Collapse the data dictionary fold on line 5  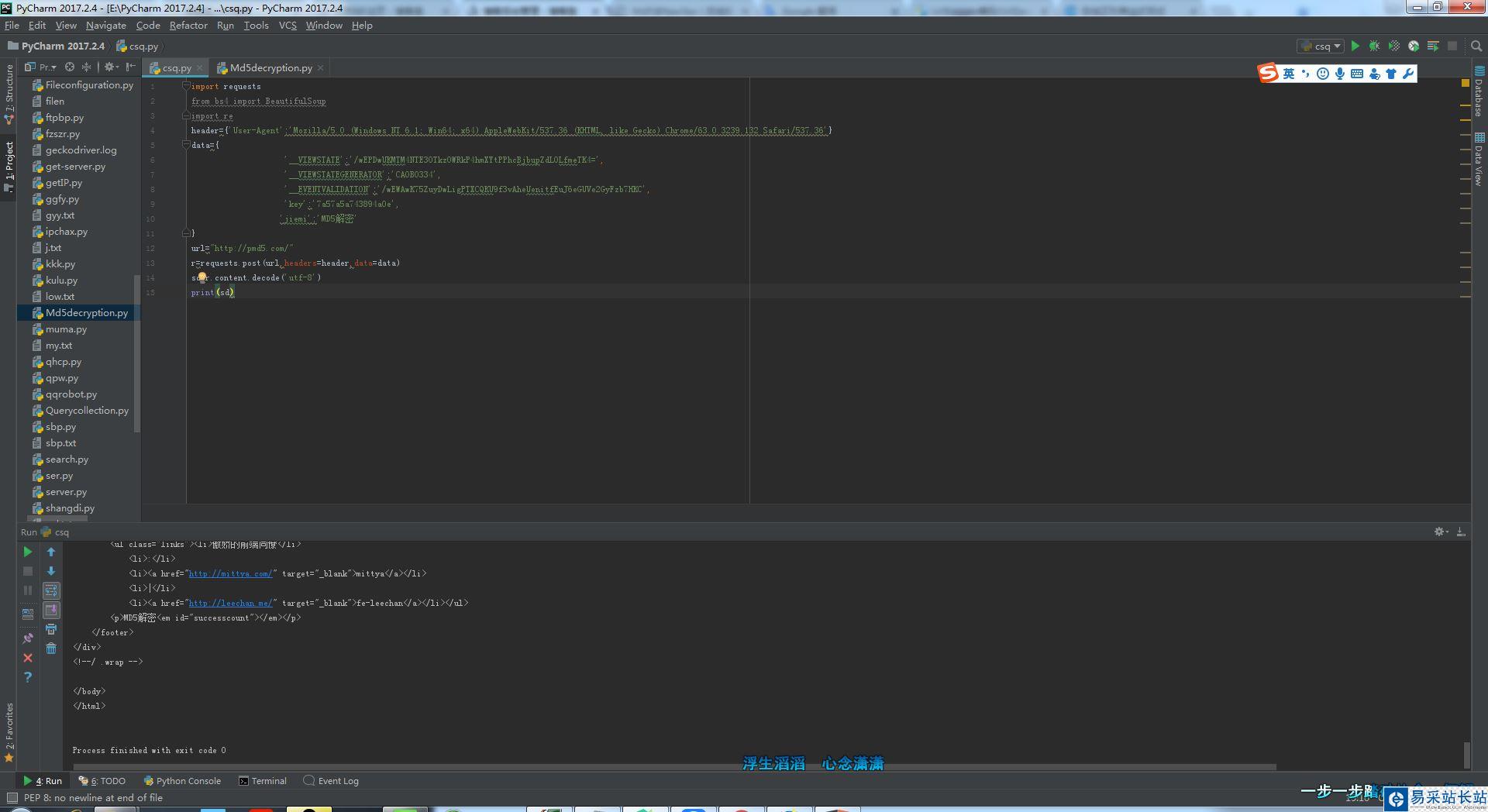(x=186, y=145)
